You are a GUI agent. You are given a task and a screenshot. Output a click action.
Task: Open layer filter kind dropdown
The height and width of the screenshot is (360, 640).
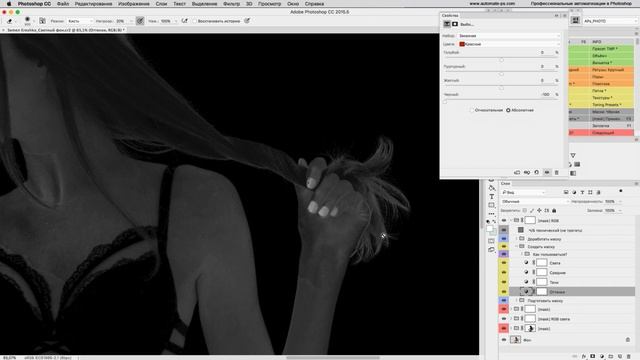point(523,192)
